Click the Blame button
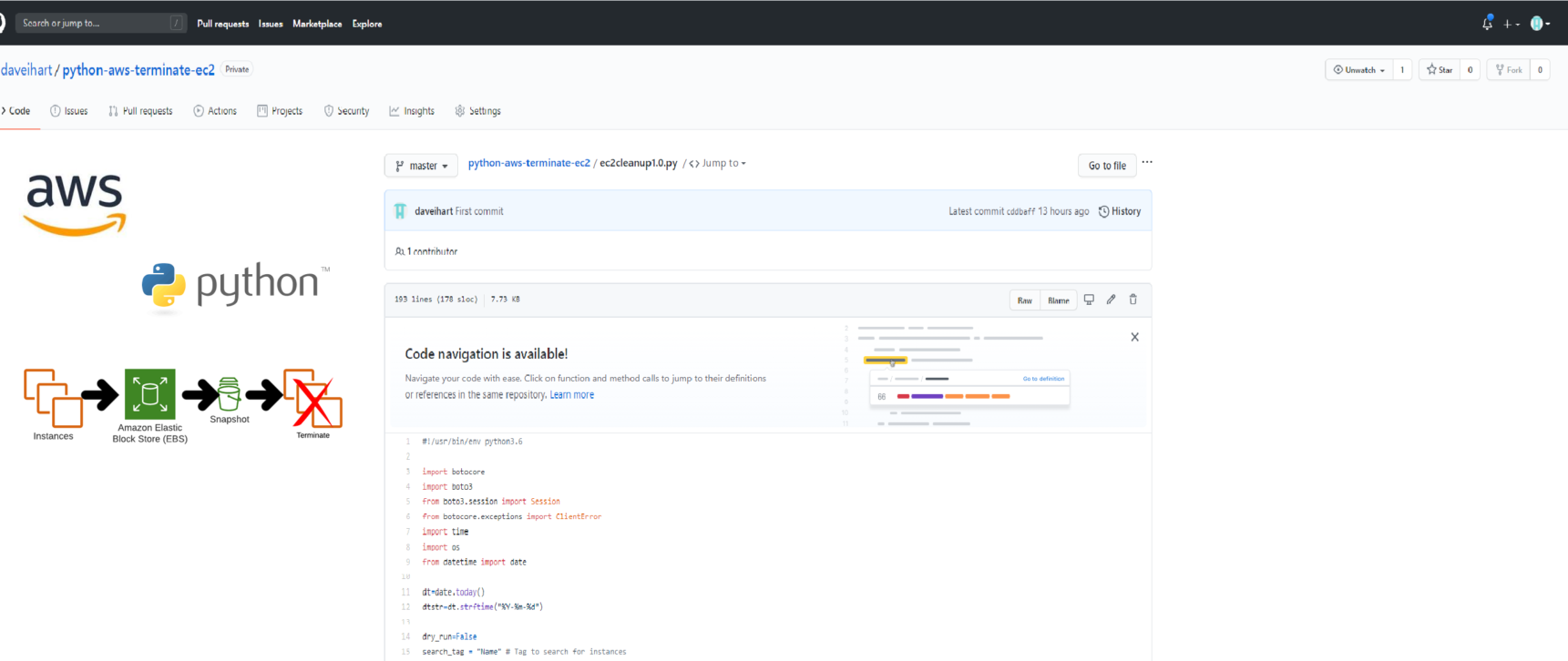 click(x=1059, y=300)
